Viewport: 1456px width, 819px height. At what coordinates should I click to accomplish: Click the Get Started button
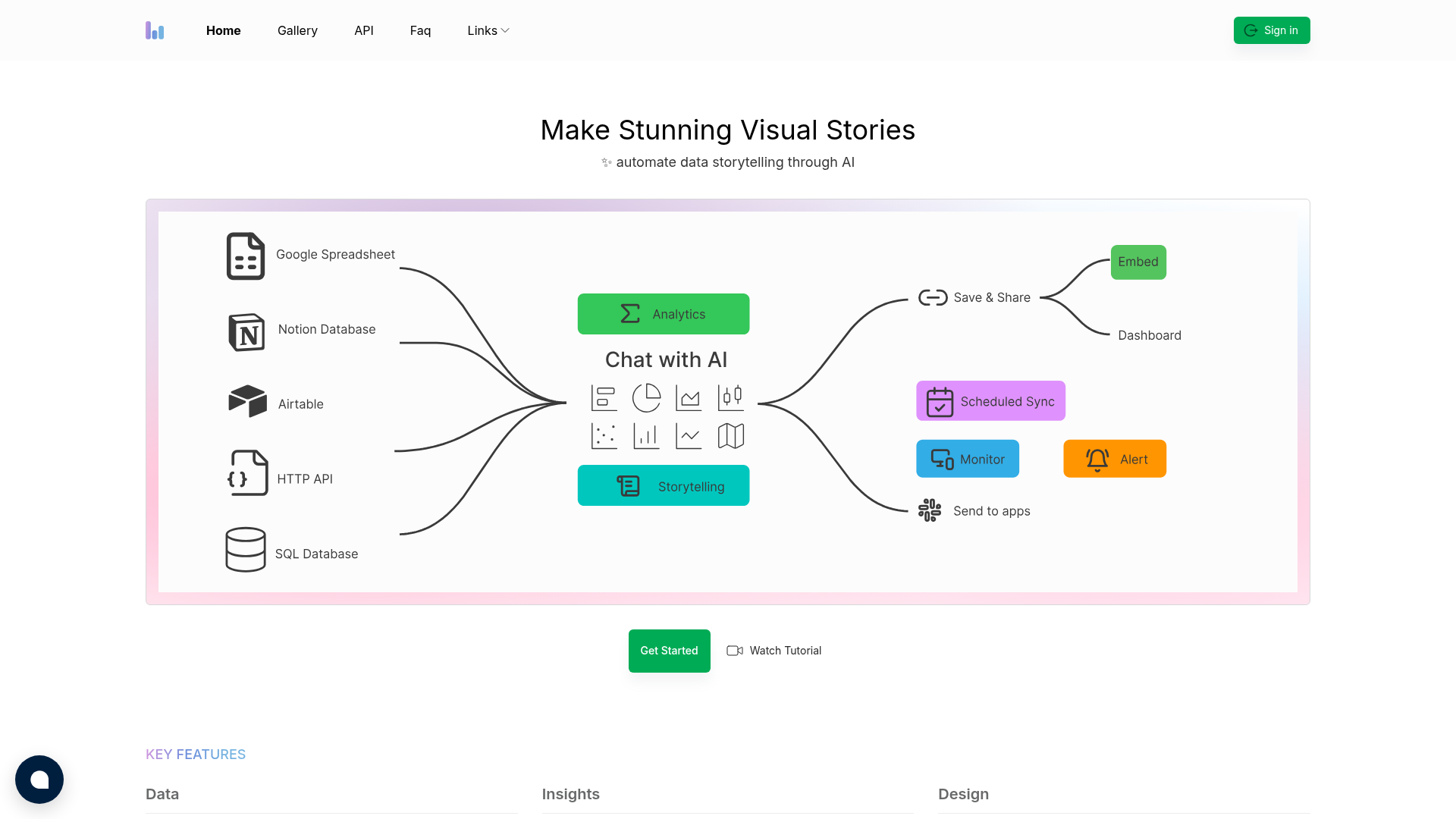pos(670,651)
